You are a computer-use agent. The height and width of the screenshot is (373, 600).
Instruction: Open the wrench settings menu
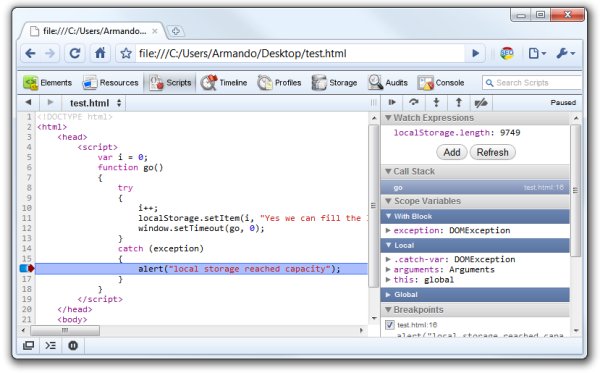click(x=566, y=53)
